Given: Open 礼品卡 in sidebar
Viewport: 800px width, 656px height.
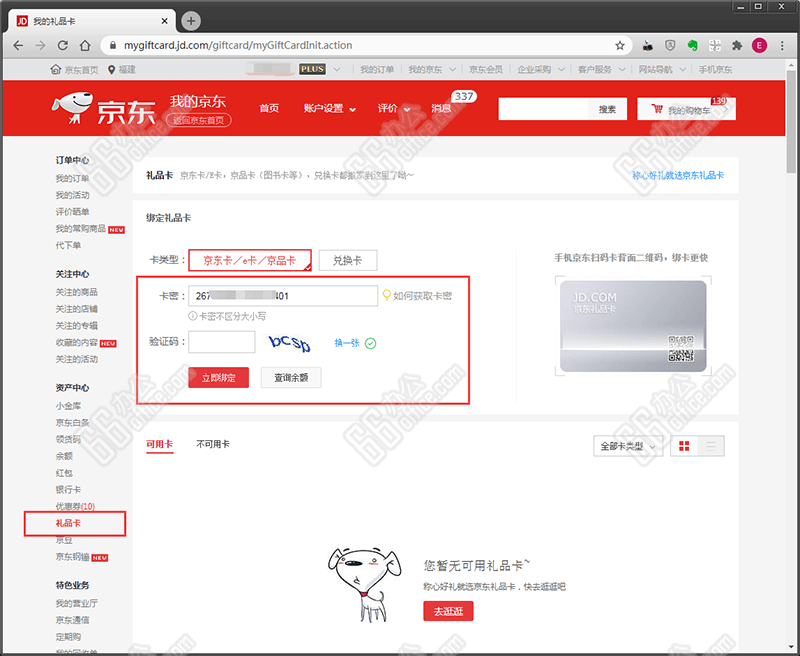Looking at the screenshot, I should (68, 523).
